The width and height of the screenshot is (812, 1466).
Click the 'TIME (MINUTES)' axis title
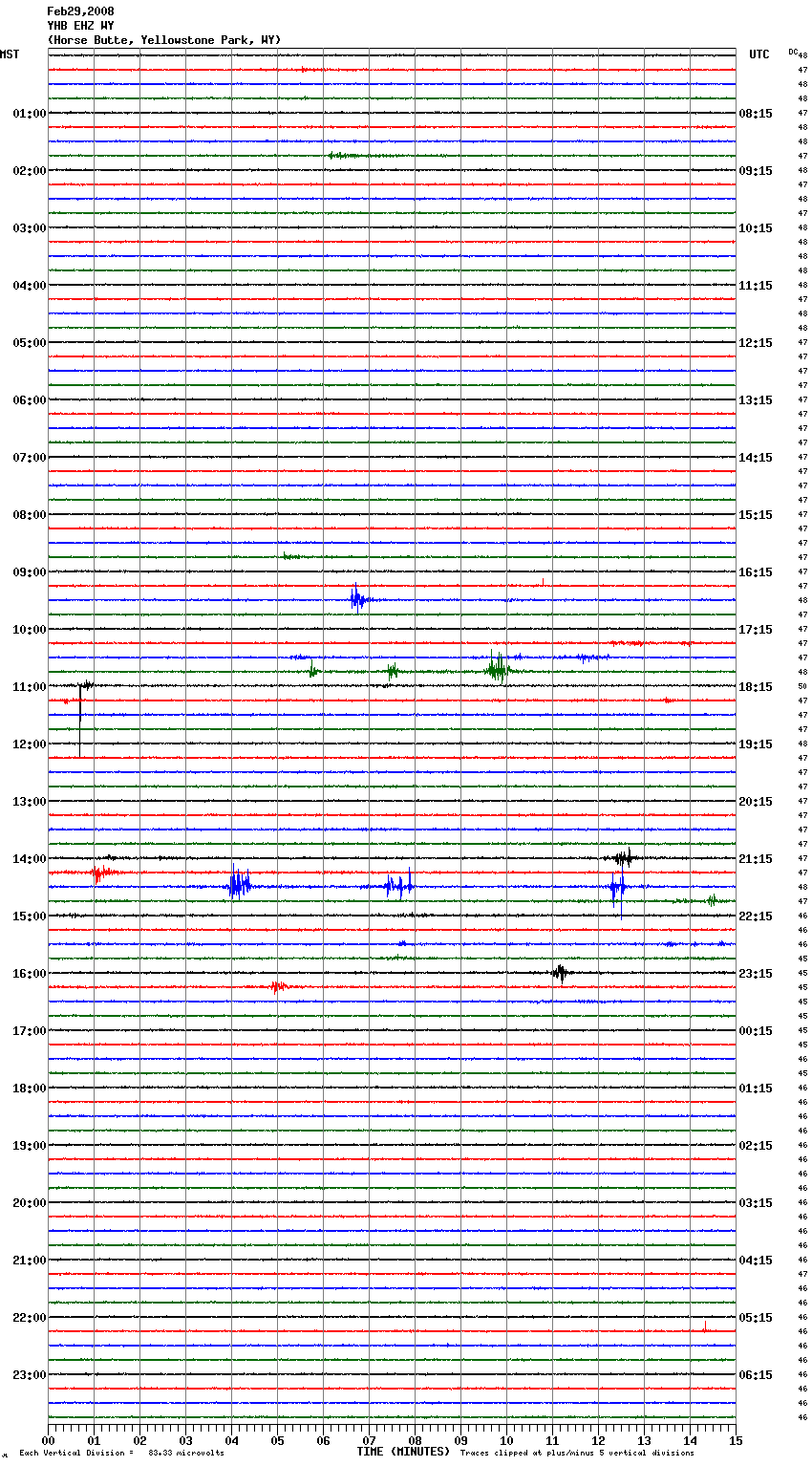coord(403,1452)
